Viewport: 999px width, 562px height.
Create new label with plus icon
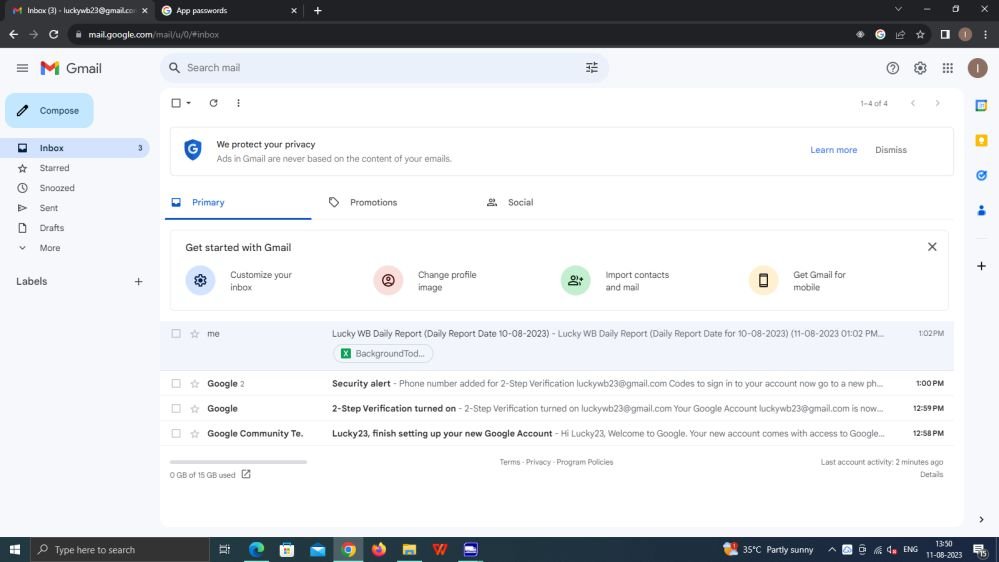point(139,282)
